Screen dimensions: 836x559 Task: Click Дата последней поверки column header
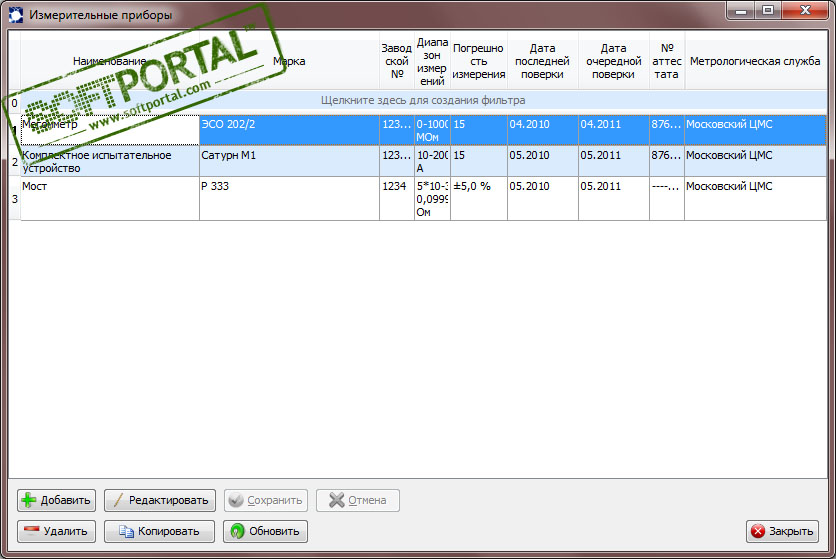[543, 61]
